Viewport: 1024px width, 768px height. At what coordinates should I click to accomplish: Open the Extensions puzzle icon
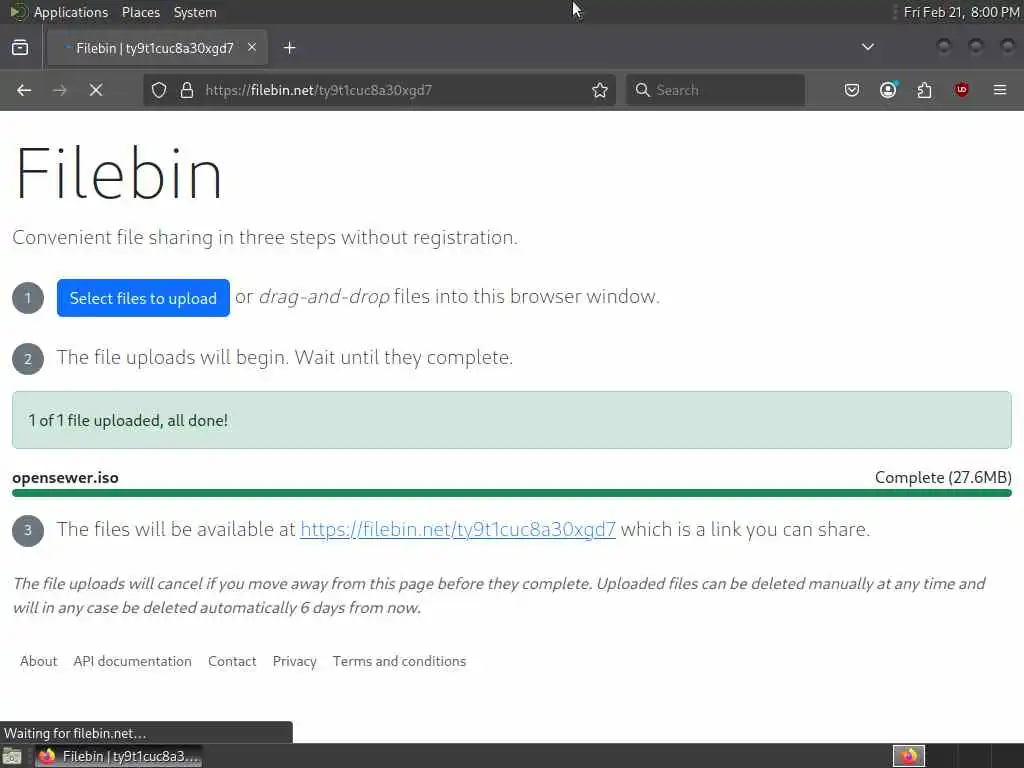coord(925,90)
